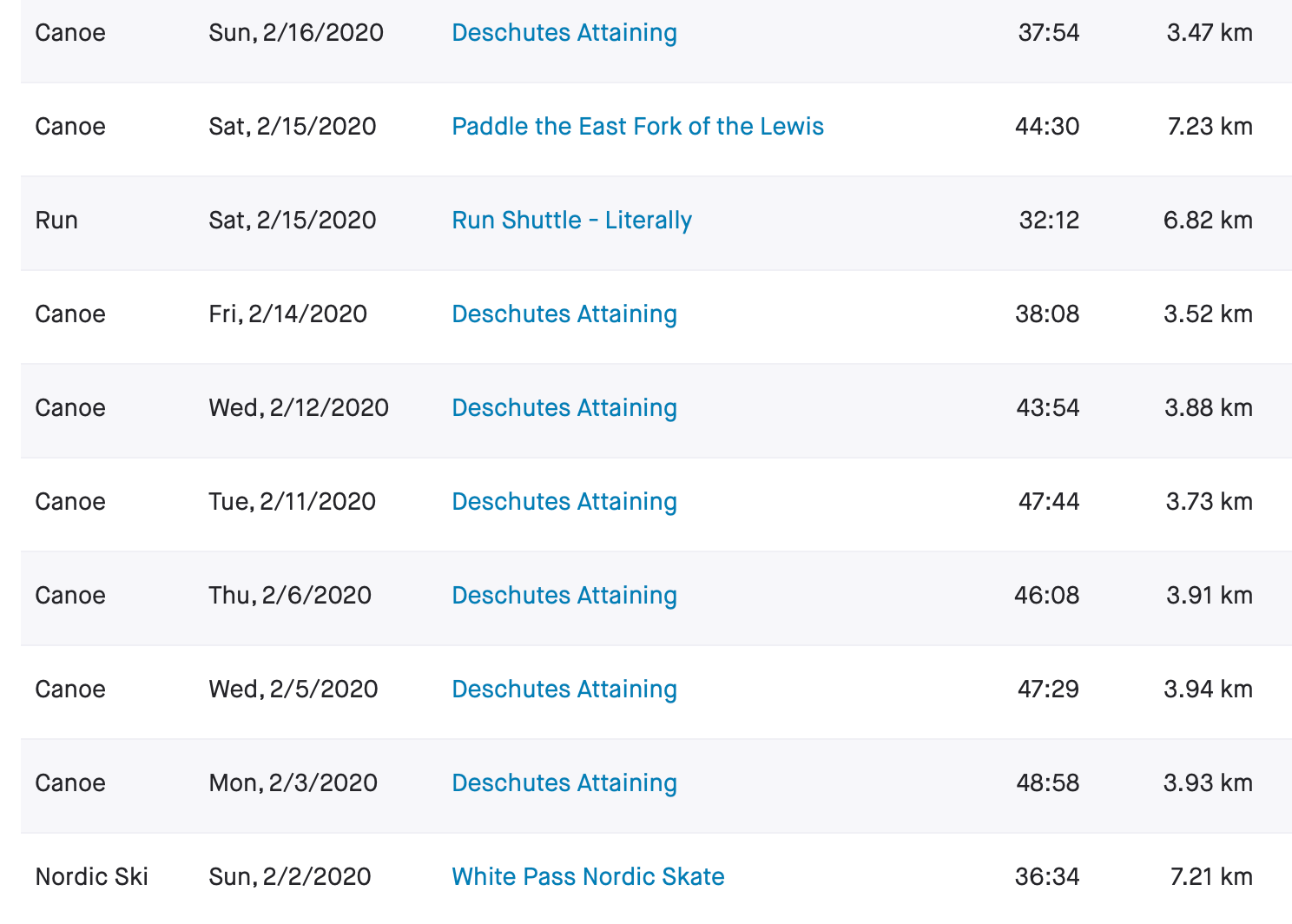Image resolution: width=1292 pixels, height=924 pixels.
Task: Click the 3.47 km distance value
Action: coord(1210,33)
